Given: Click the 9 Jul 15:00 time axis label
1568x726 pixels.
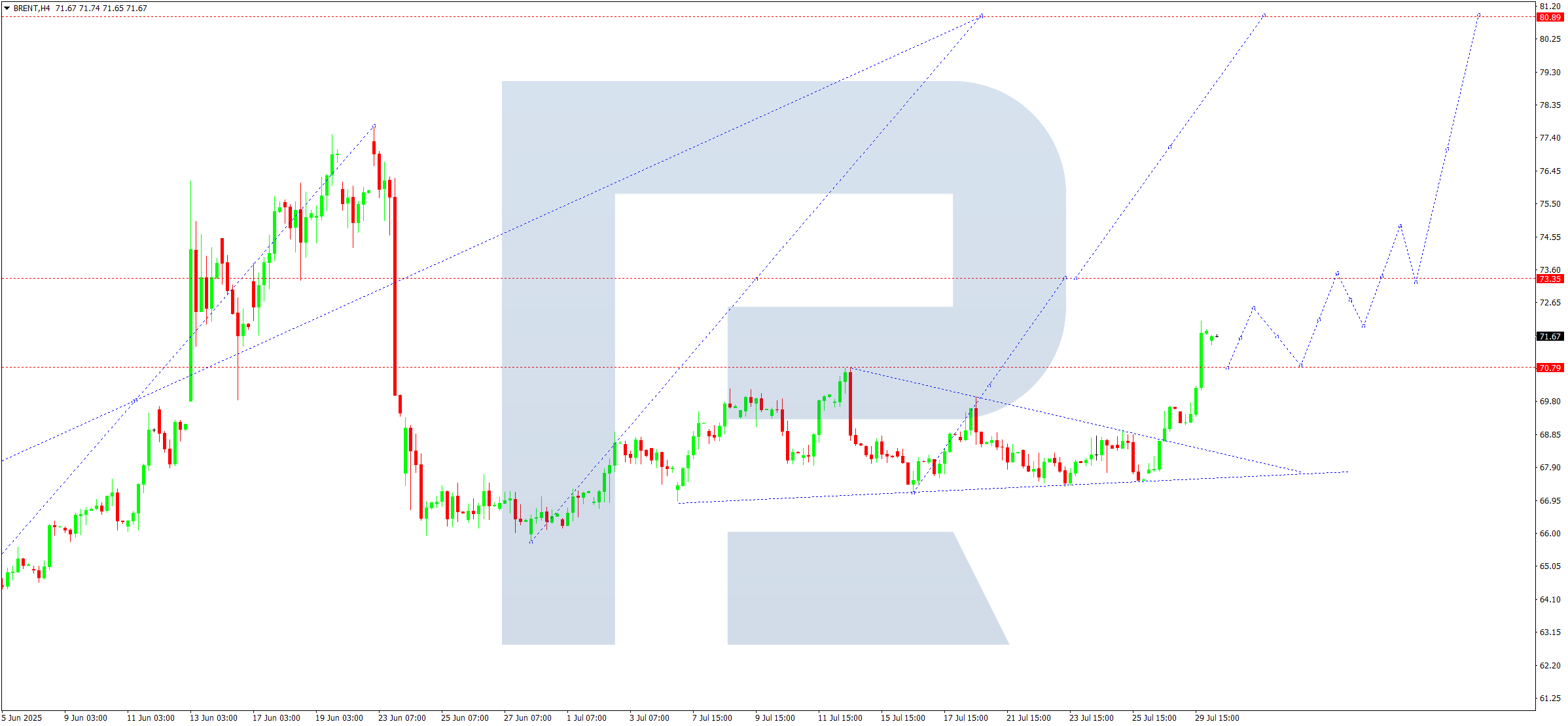Looking at the screenshot, I should 775,718.
